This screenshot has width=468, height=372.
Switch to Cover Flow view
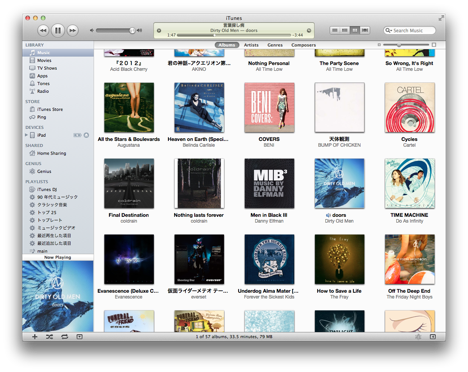click(365, 30)
